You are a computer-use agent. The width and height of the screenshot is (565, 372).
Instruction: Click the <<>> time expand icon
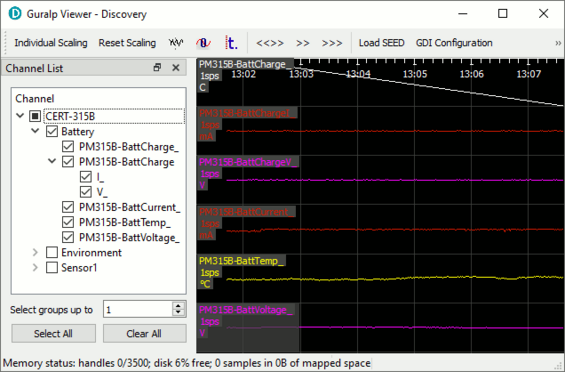pos(270,43)
